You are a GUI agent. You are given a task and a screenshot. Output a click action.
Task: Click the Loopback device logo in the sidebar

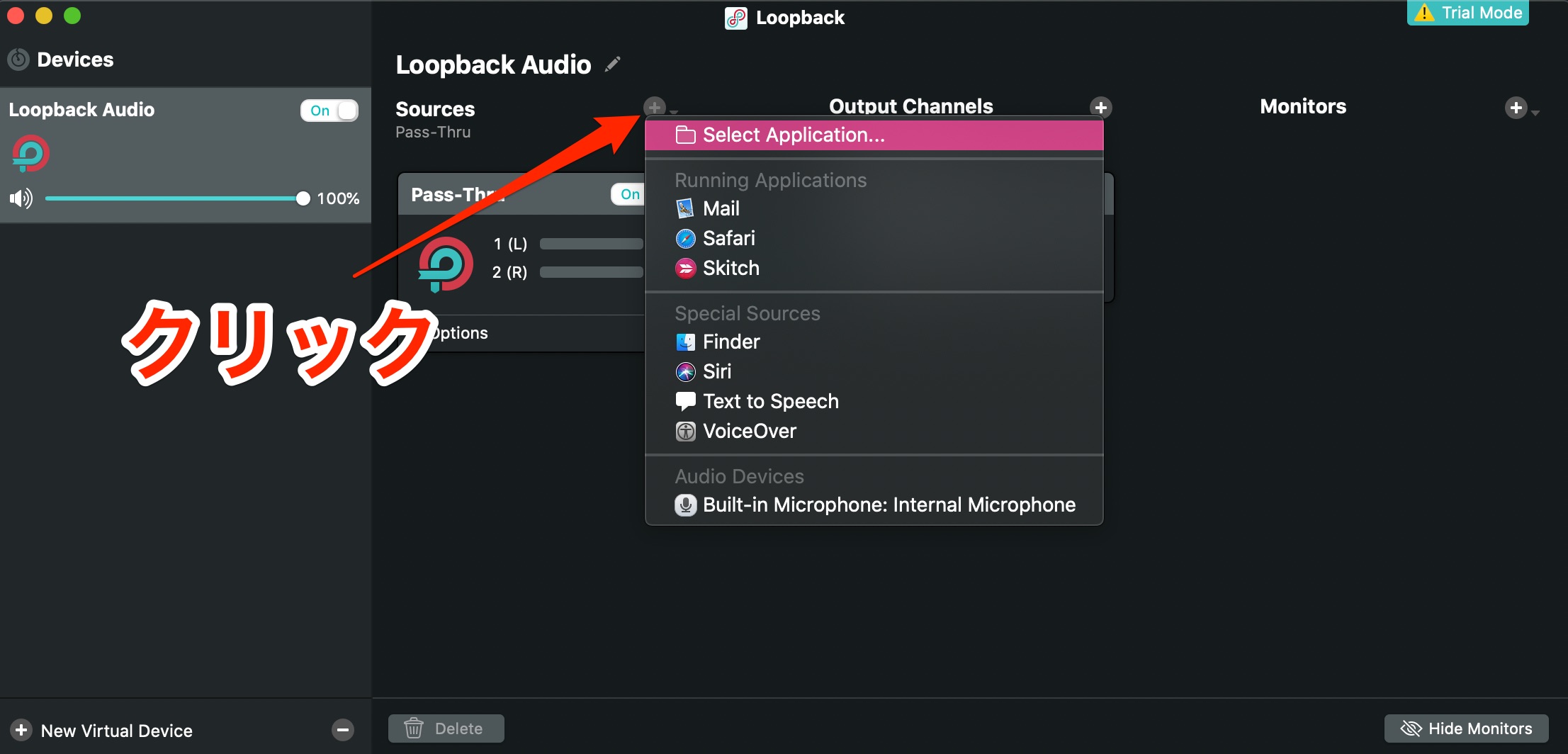30,154
